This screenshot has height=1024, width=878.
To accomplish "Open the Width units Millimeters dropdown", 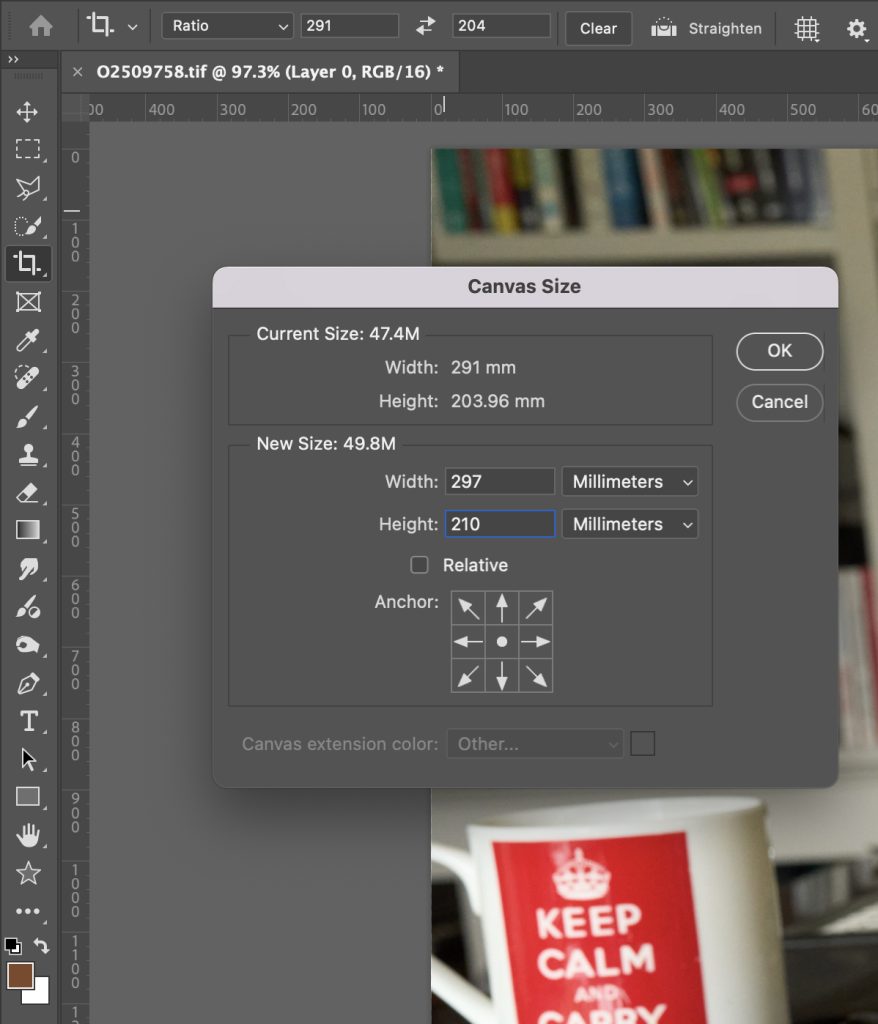I will [630, 482].
